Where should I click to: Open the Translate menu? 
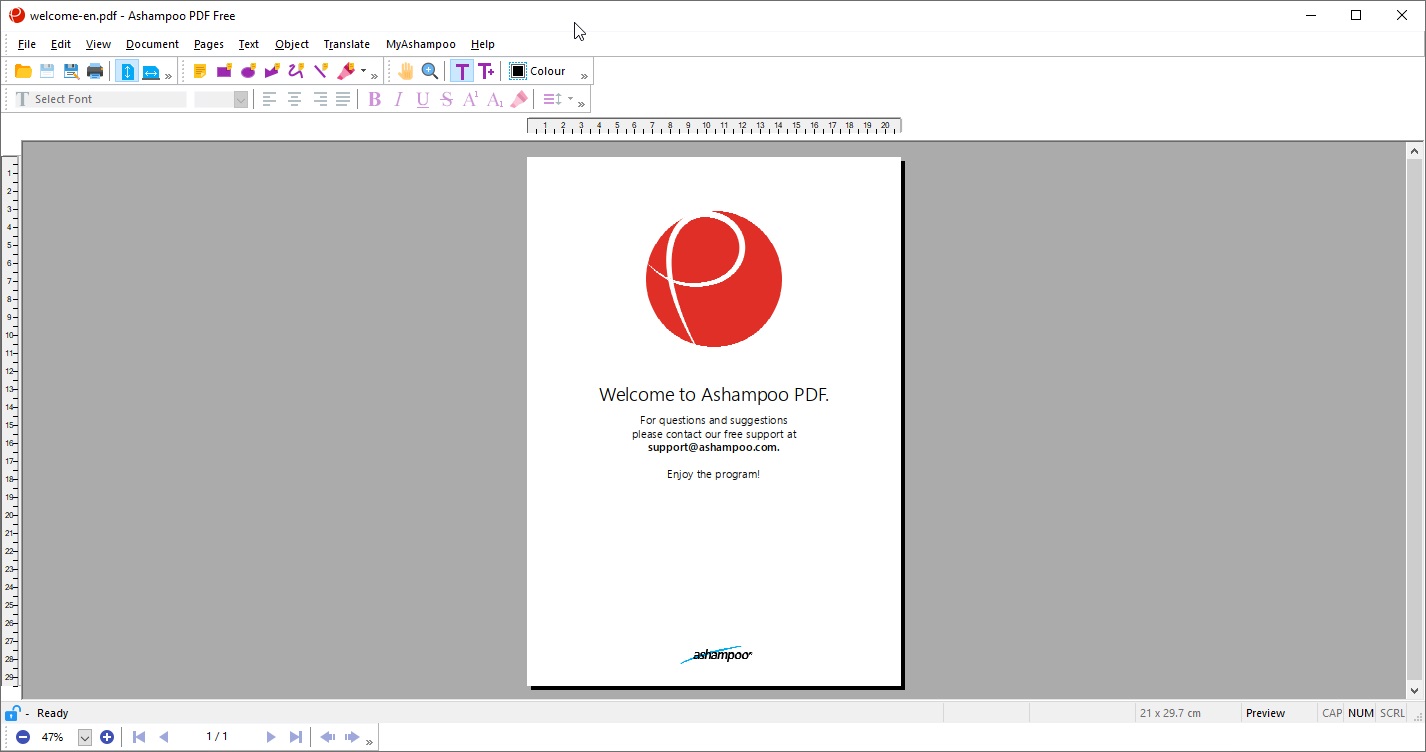(347, 44)
